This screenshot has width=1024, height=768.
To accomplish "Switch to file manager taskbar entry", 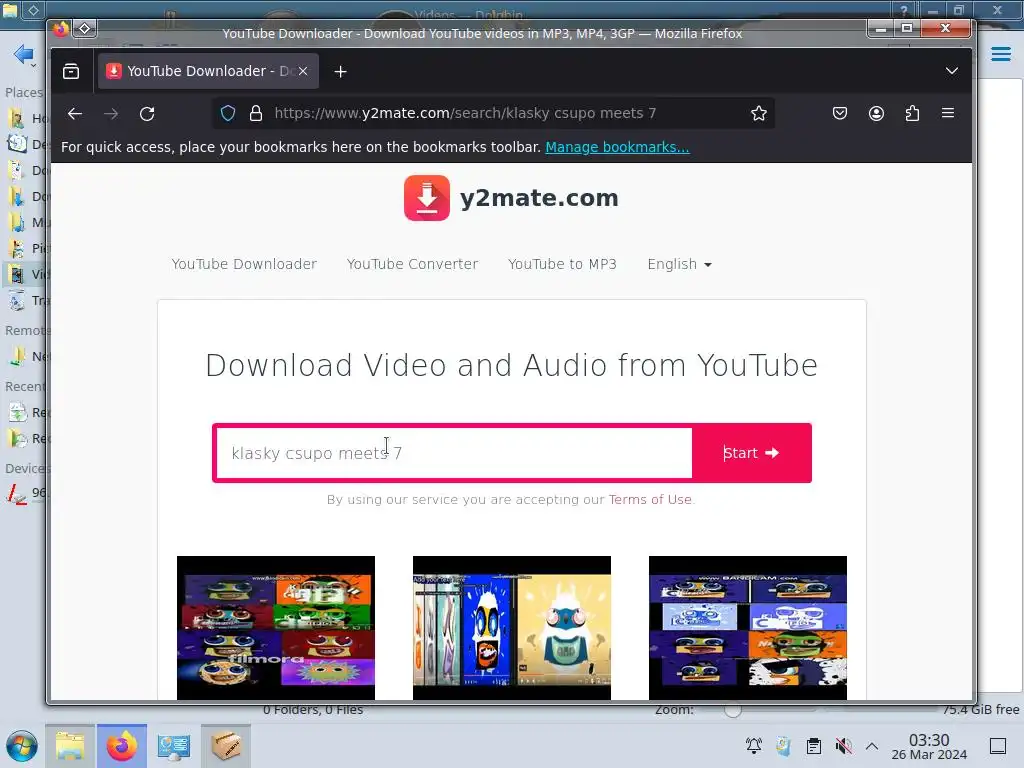I will 70,746.
